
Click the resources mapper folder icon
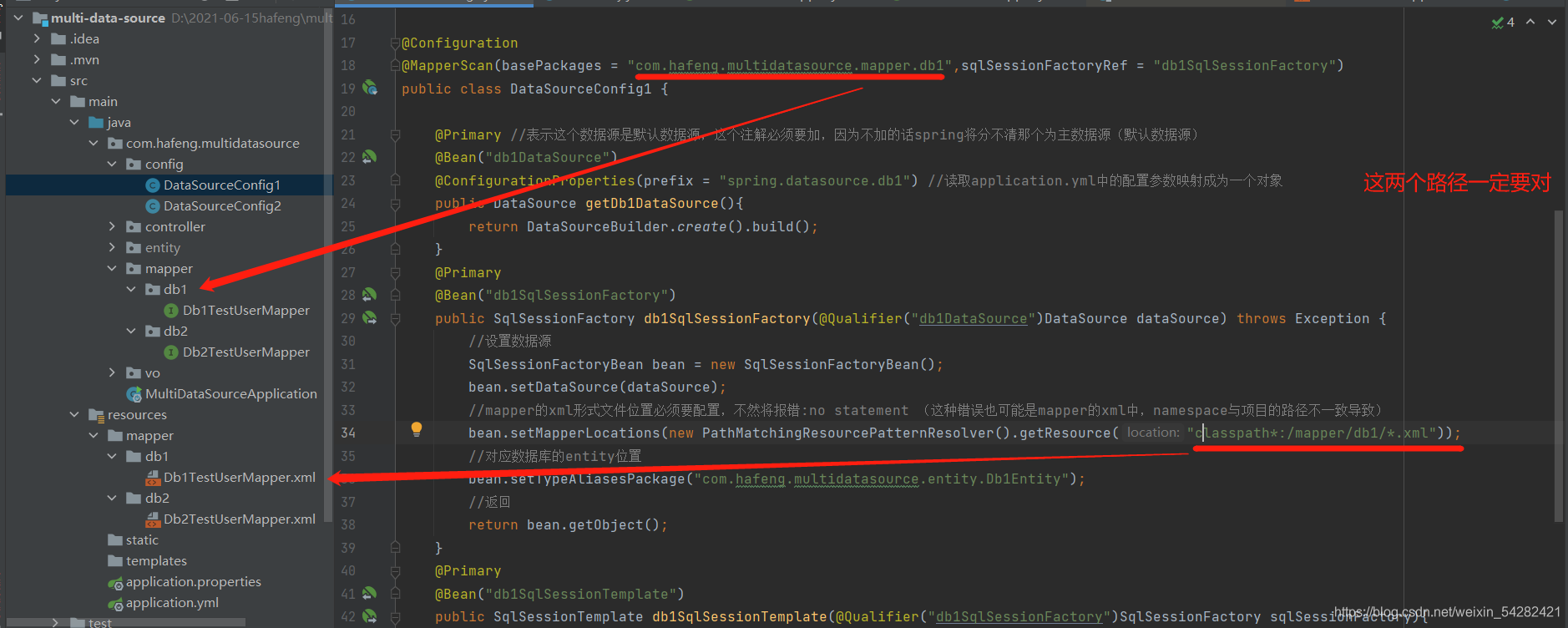115,435
